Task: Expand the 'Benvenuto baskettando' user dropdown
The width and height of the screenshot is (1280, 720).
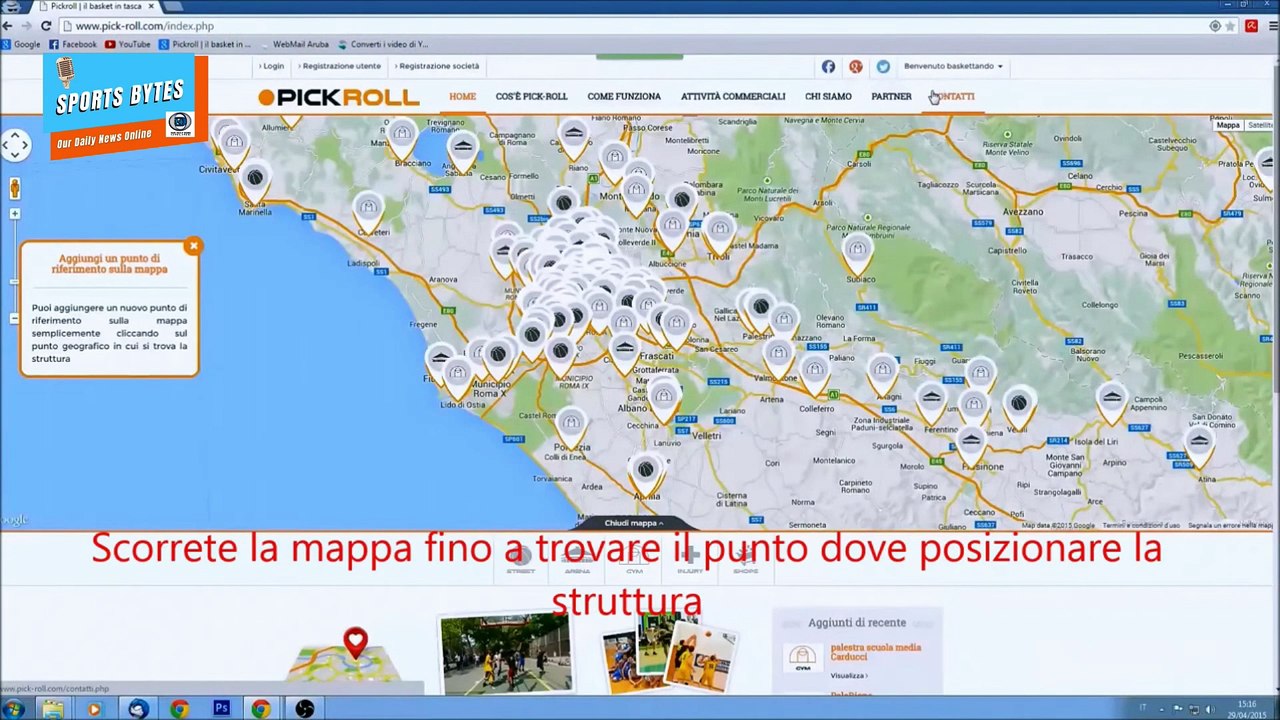Action: (x=953, y=66)
